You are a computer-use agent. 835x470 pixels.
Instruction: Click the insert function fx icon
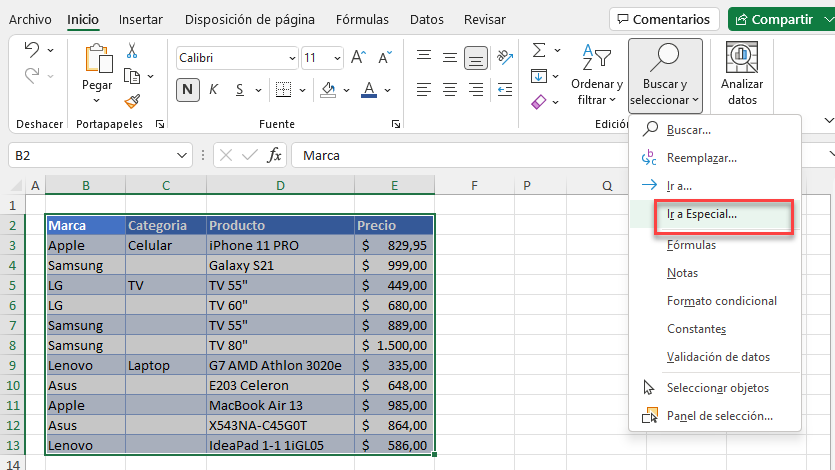point(274,155)
